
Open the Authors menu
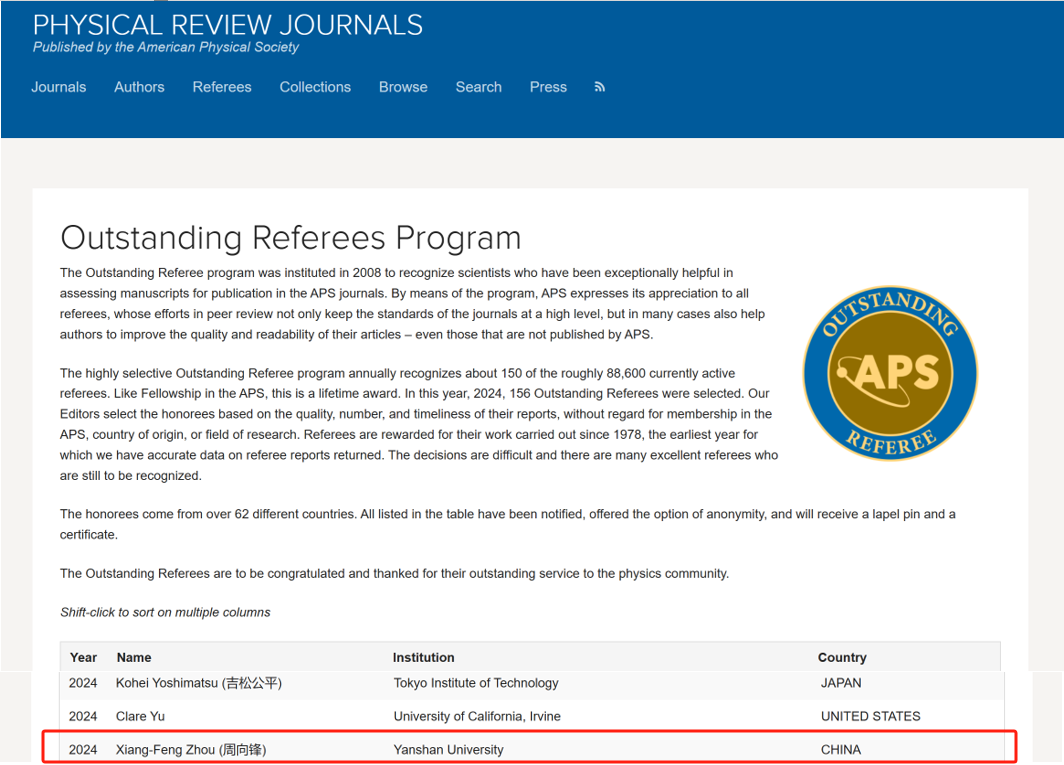tap(139, 87)
